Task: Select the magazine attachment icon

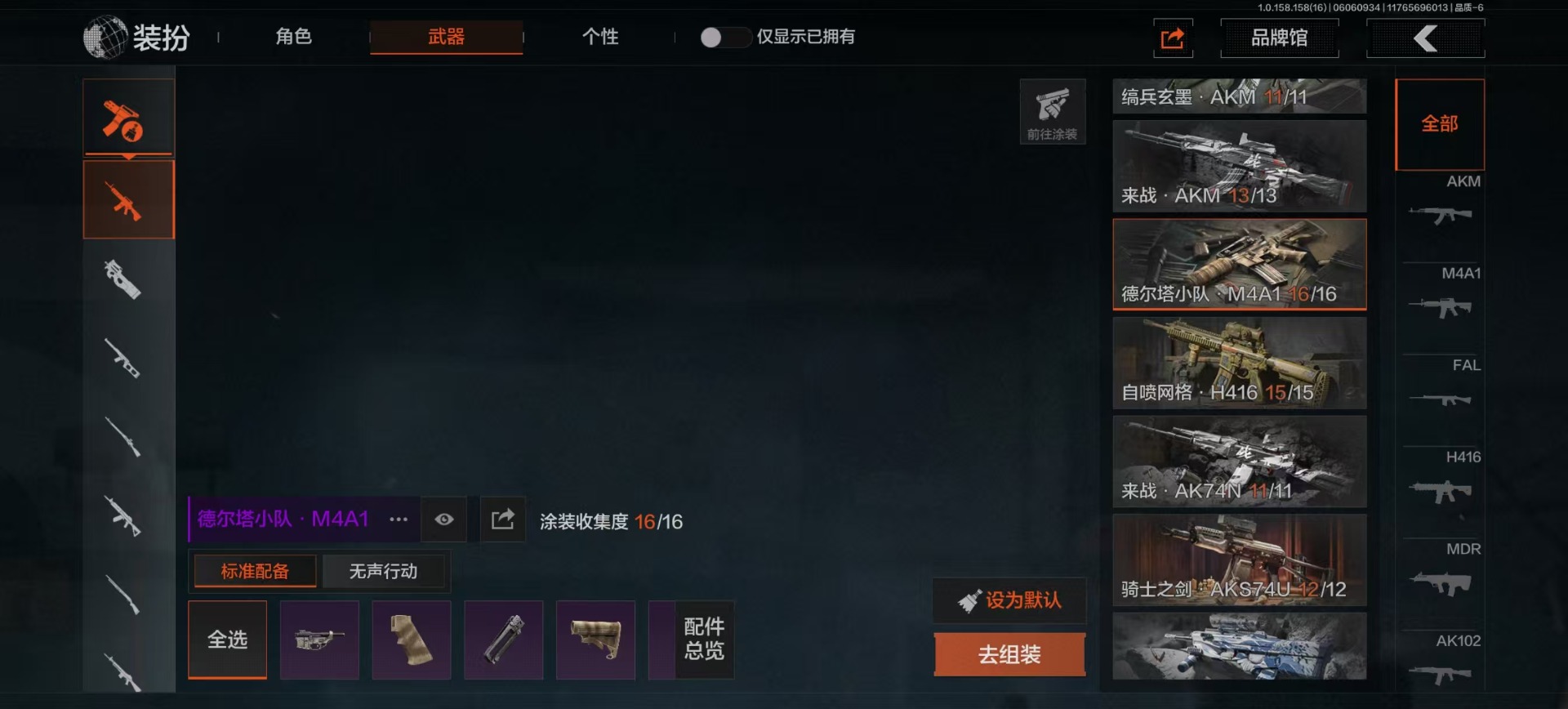Action: tap(504, 640)
